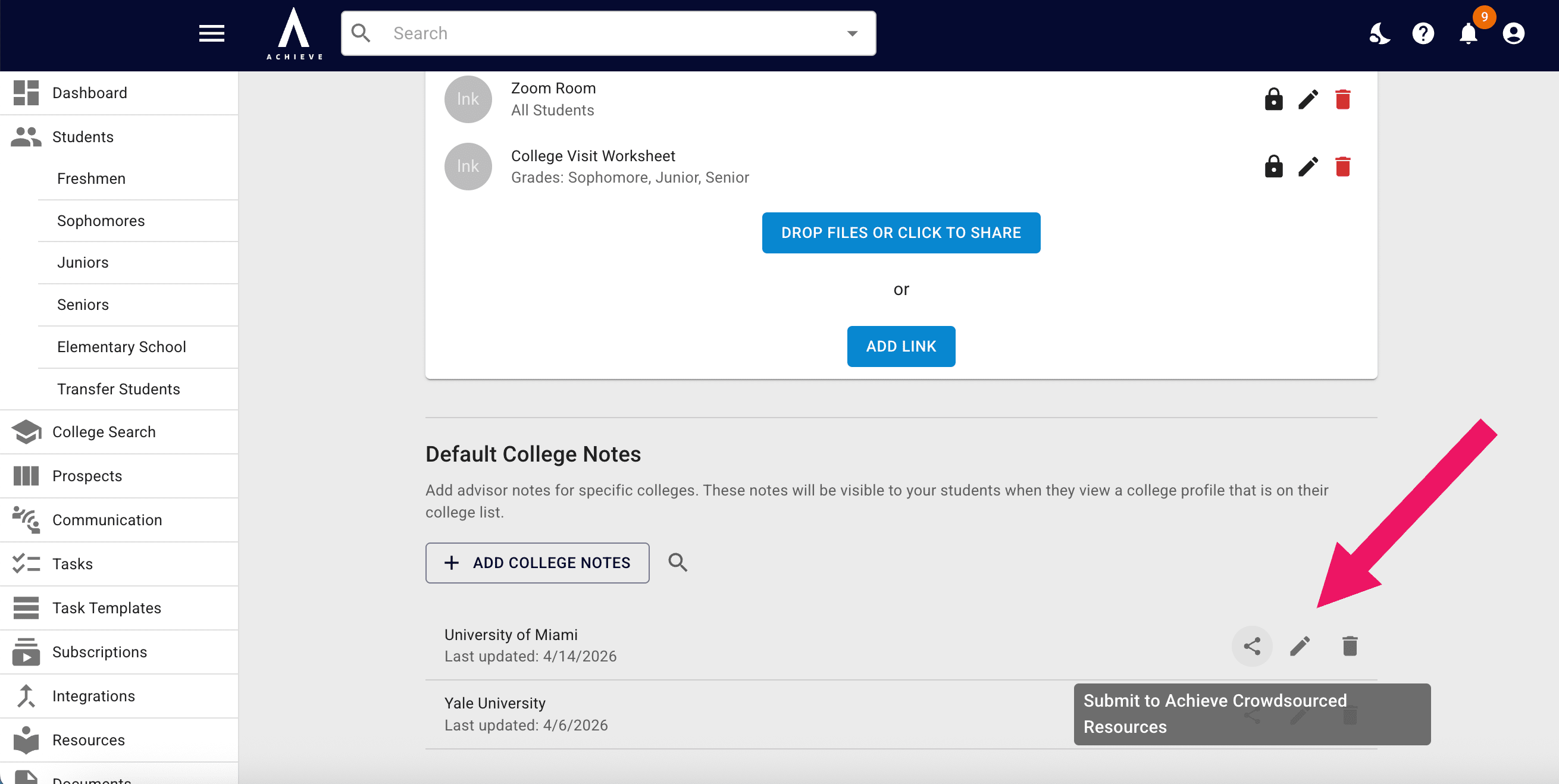Edit University of Miami notes

1300,646
